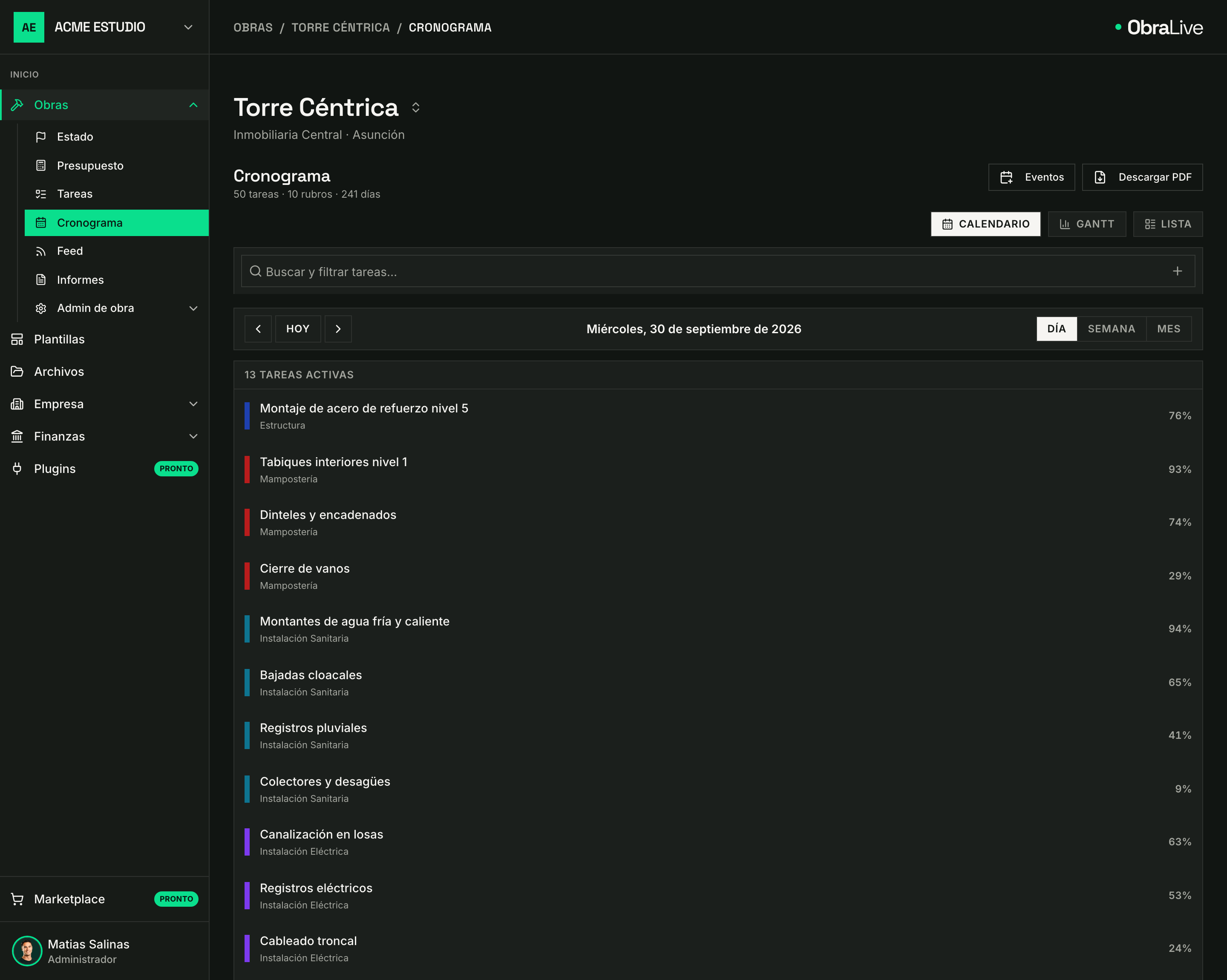Expand the Finanzas section chevron
This screenshot has width=1227, height=980.
pos(193,436)
